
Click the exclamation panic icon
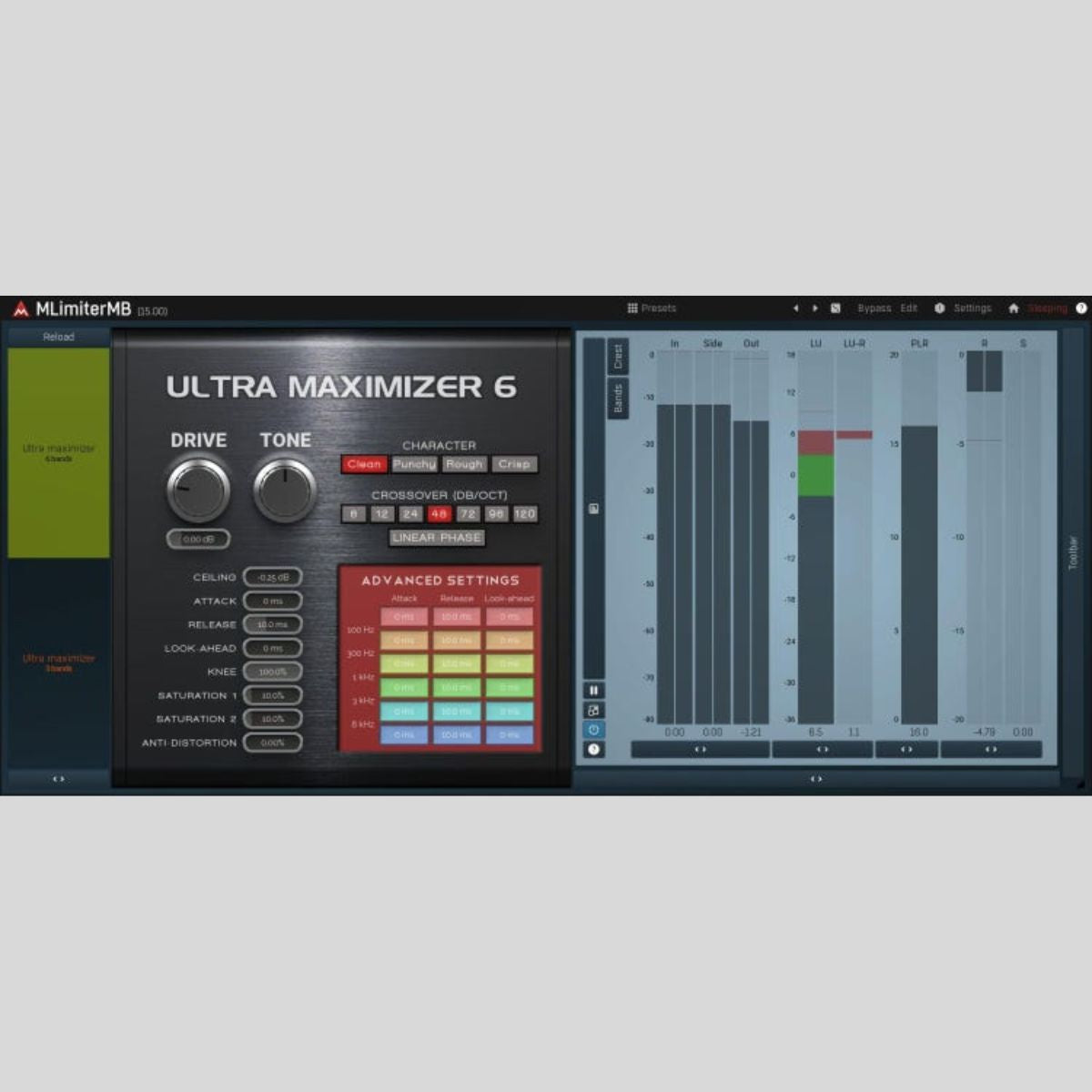[940, 308]
